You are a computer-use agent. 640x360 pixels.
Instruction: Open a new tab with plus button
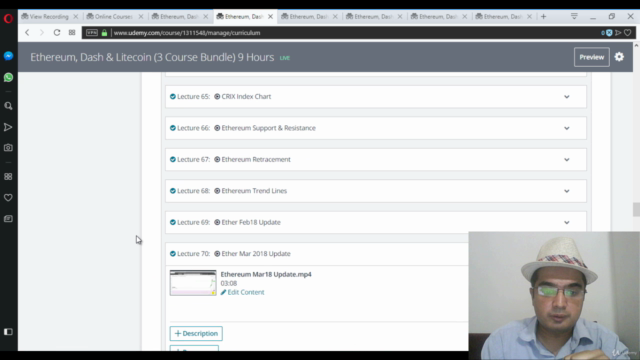543,16
